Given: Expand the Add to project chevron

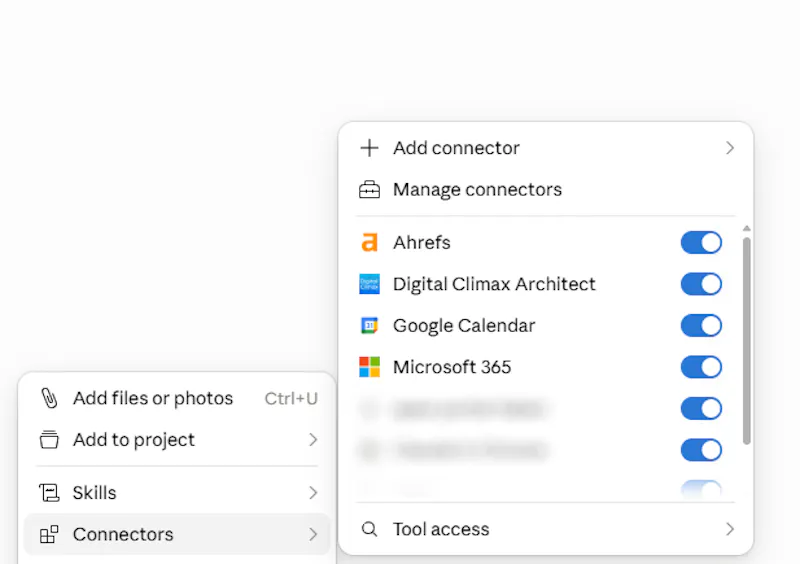Looking at the screenshot, I should 313,439.
